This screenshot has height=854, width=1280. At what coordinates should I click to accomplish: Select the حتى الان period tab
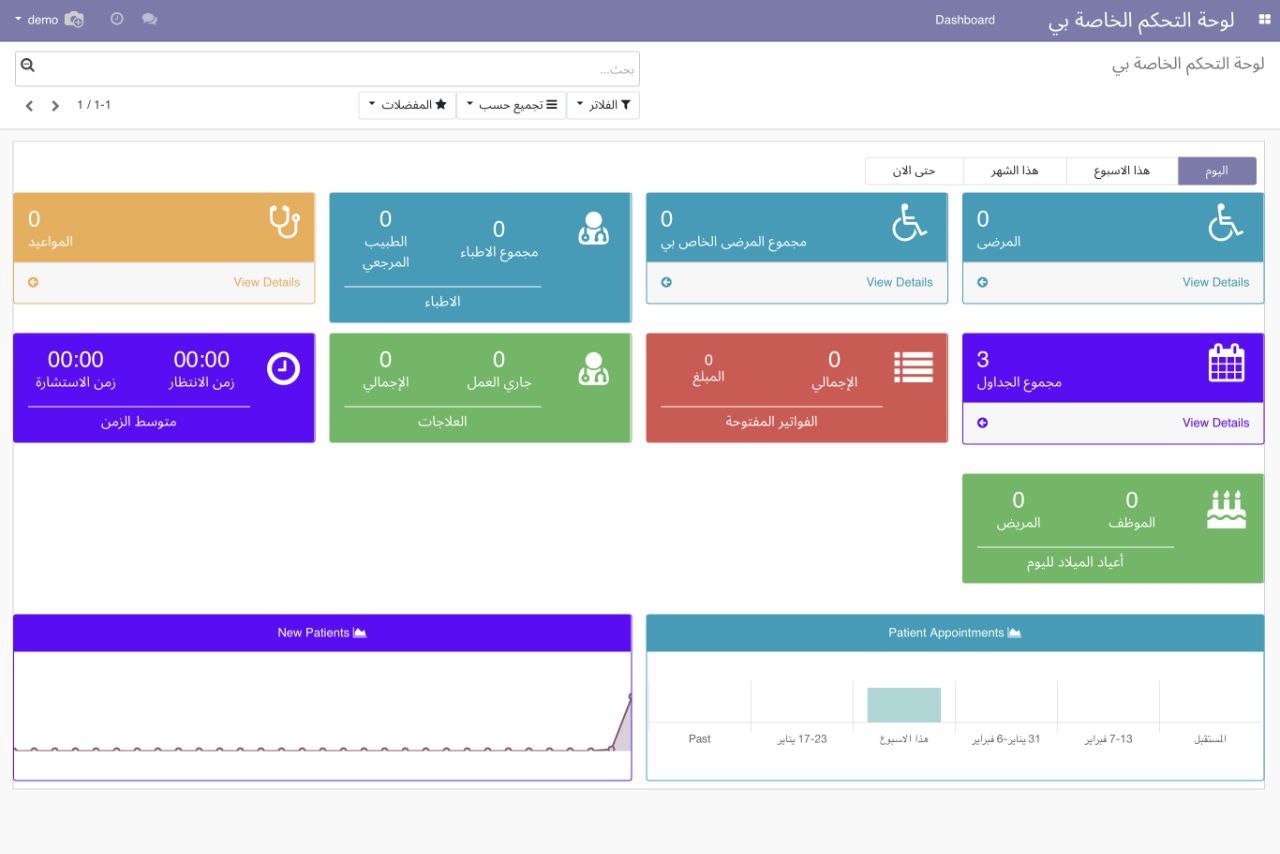click(914, 171)
